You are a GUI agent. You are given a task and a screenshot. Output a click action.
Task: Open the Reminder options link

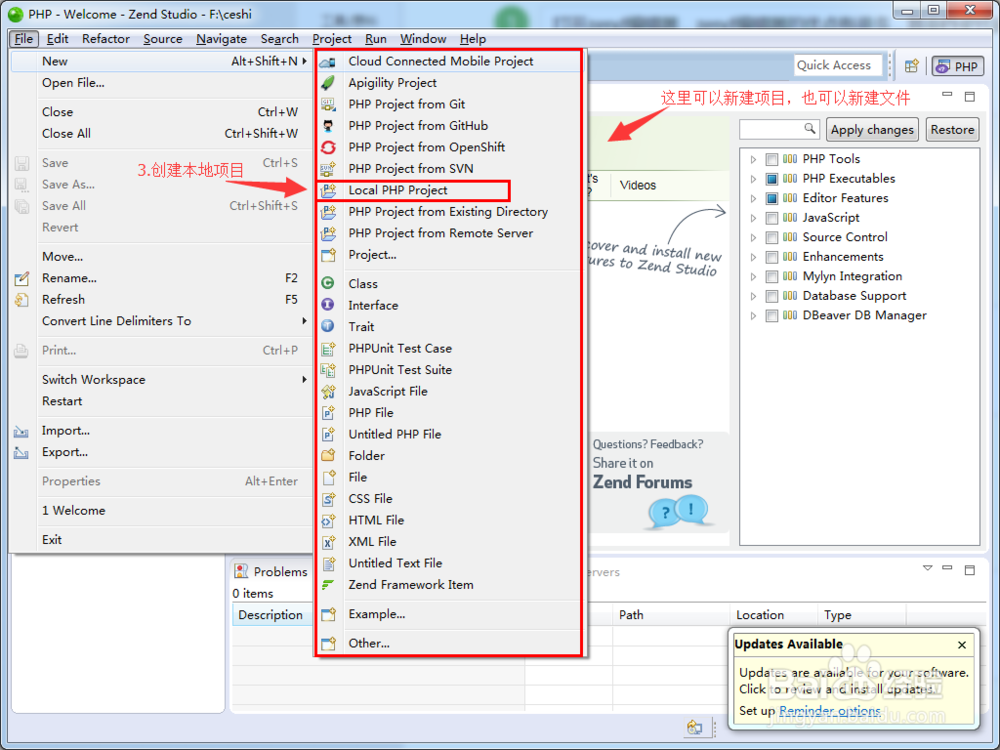[x=830, y=710]
